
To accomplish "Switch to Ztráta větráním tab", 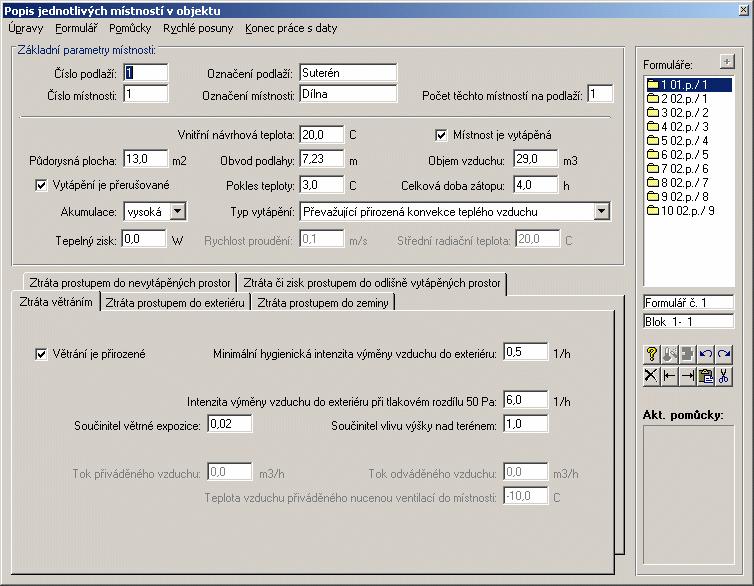I will (x=56, y=302).
